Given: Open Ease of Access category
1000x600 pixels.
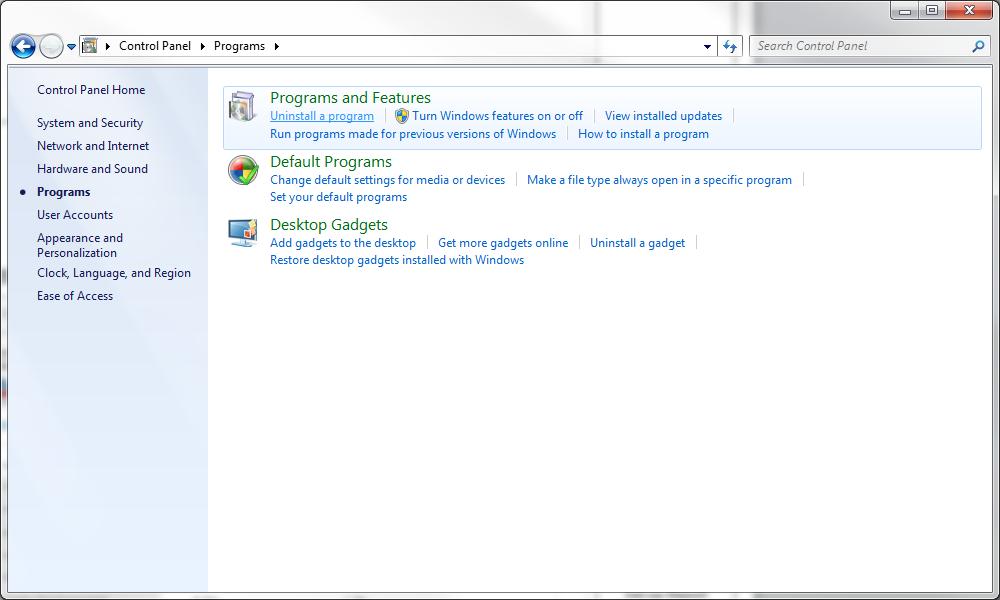Looking at the screenshot, I should coord(75,296).
